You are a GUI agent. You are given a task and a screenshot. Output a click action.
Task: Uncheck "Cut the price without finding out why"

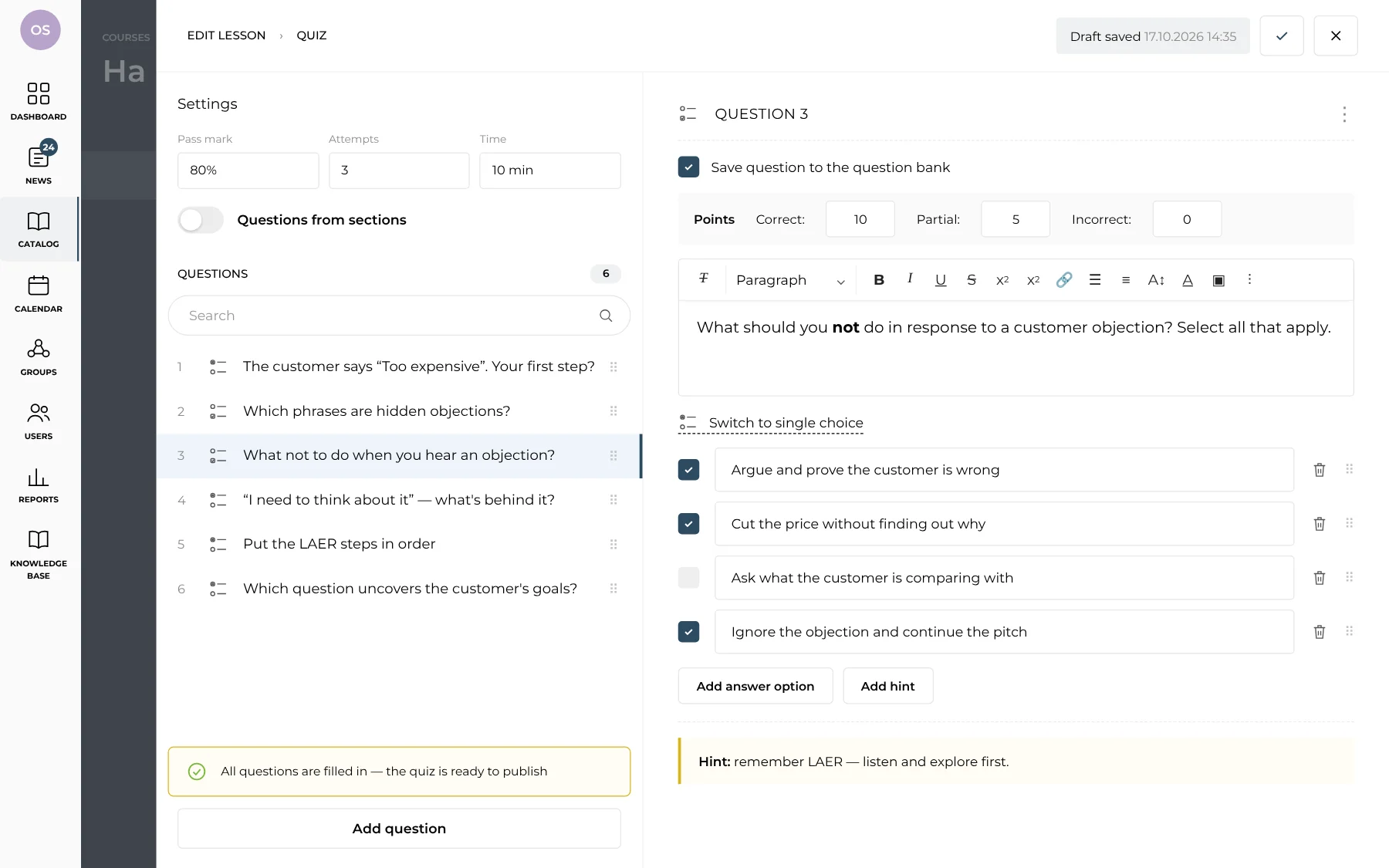click(x=688, y=524)
